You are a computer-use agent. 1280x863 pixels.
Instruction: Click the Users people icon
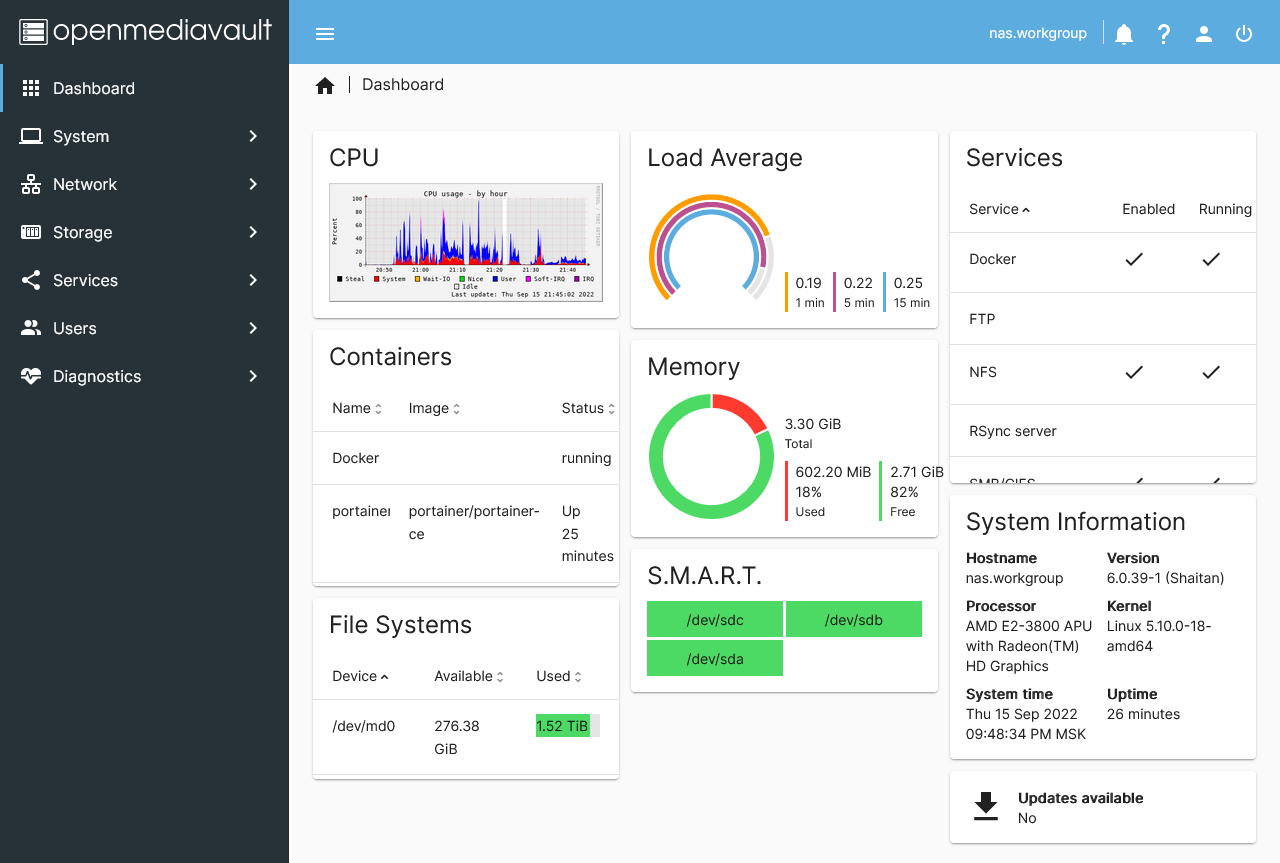31,328
